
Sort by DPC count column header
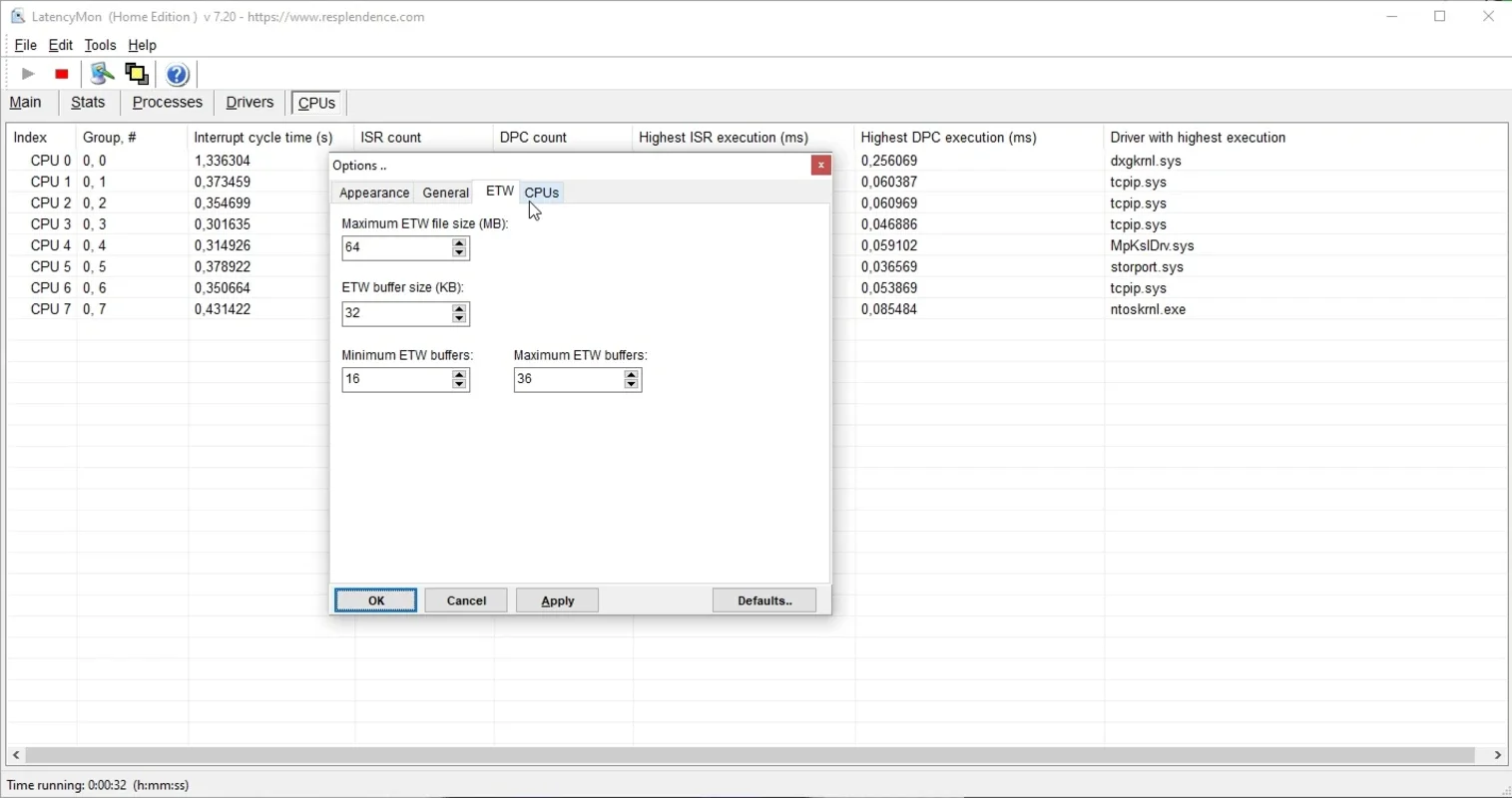coord(563,138)
